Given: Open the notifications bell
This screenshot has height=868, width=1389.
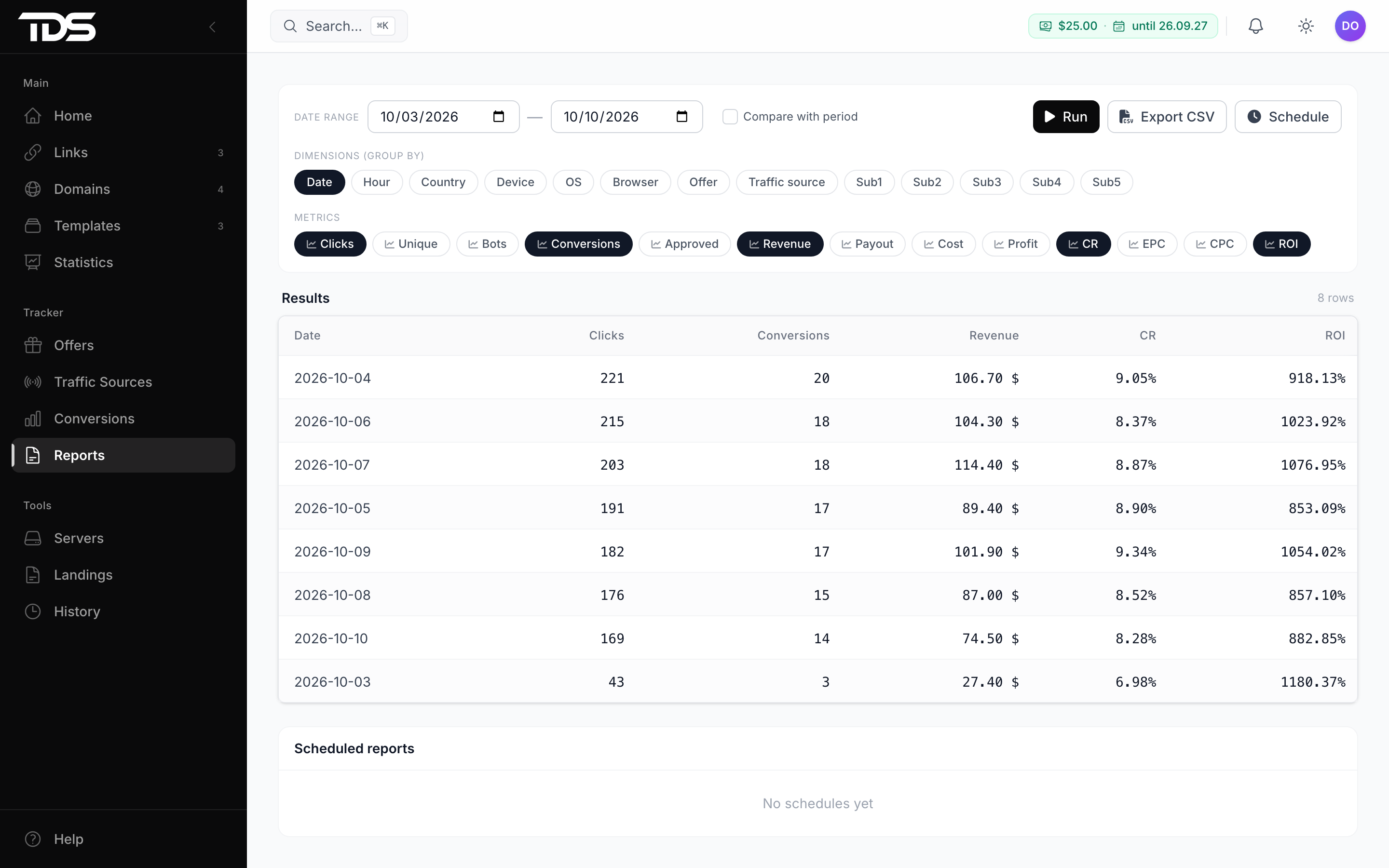Looking at the screenshot, I should (1256, 26).
